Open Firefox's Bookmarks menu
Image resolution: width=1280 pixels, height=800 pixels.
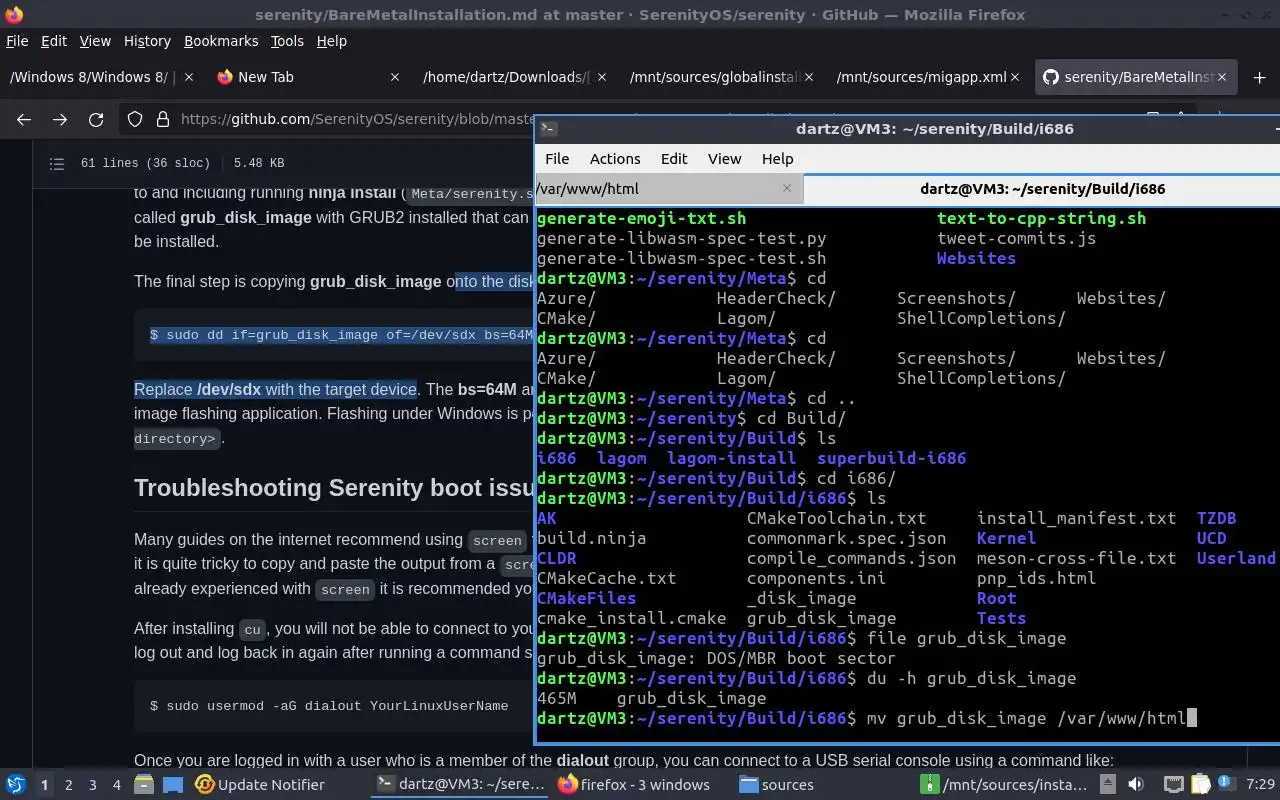coord(221,41)
